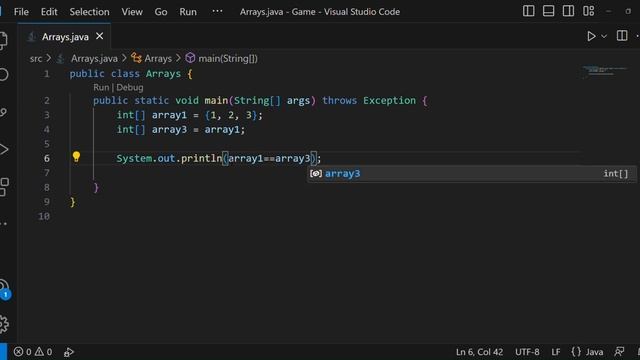The height and width of the screenshot is (360, 640).
Task: Open the Run and Debug view
Action: 4,149
